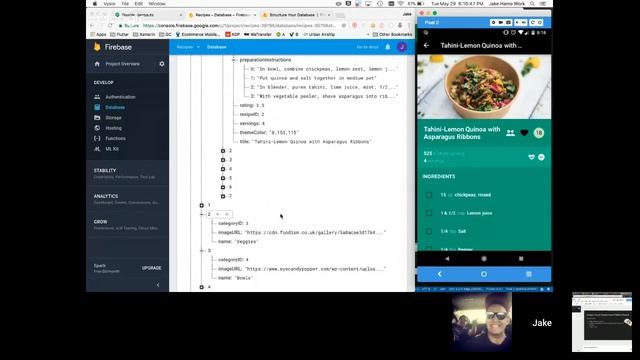Viewport: 640px width, 360px height.
Task: Open Functions section in sidebar
Action: point(115,138)
